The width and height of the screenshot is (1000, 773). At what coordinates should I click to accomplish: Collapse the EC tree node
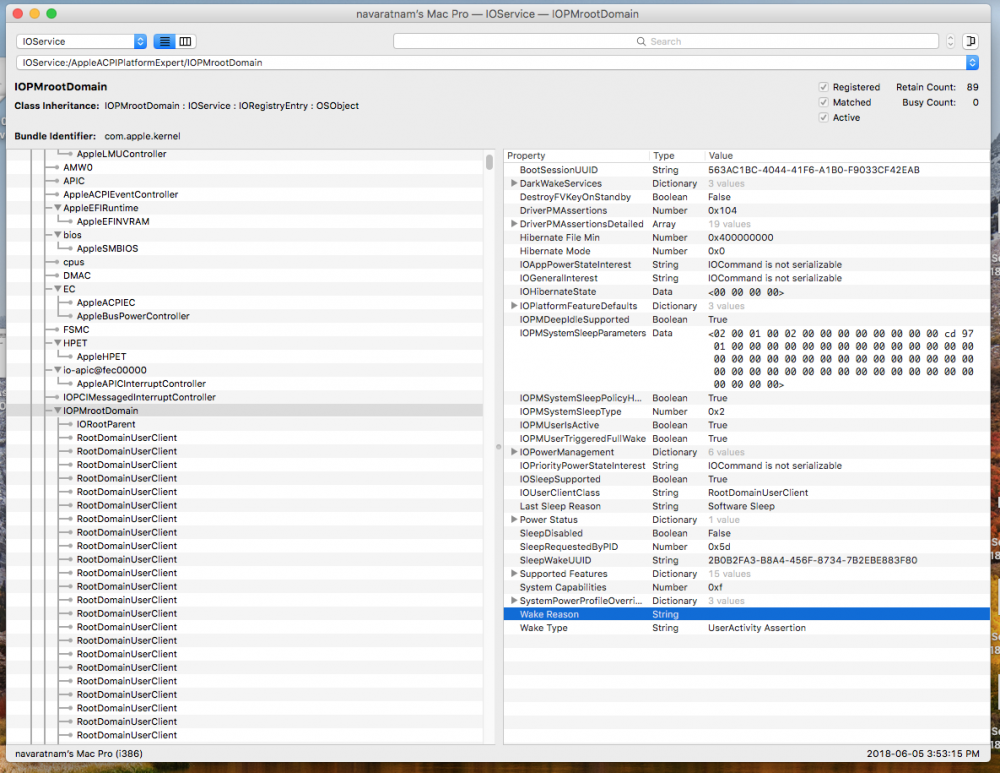pyautogui.click(x=57, y=289)
